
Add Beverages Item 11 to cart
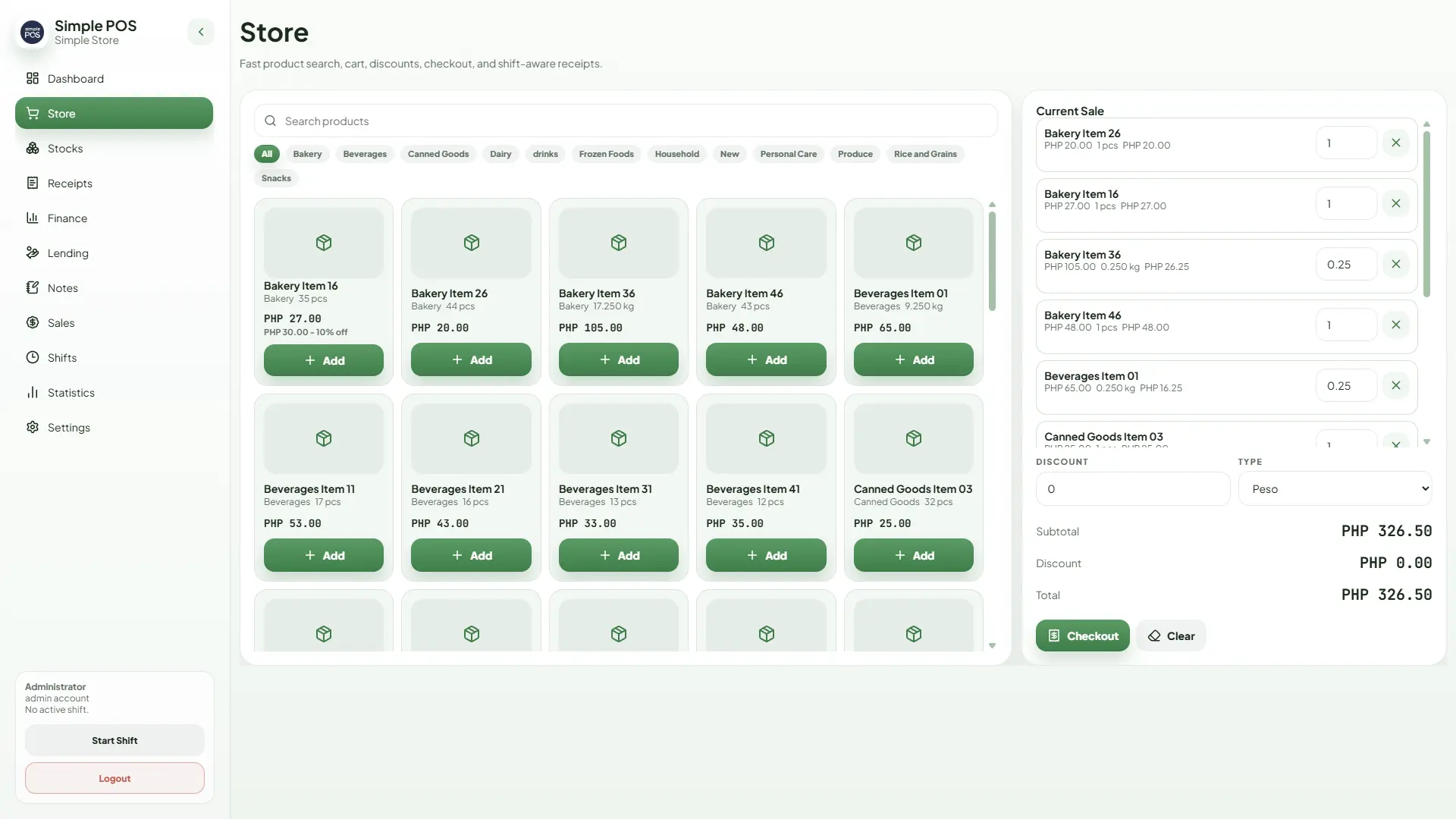coord(324,555)
